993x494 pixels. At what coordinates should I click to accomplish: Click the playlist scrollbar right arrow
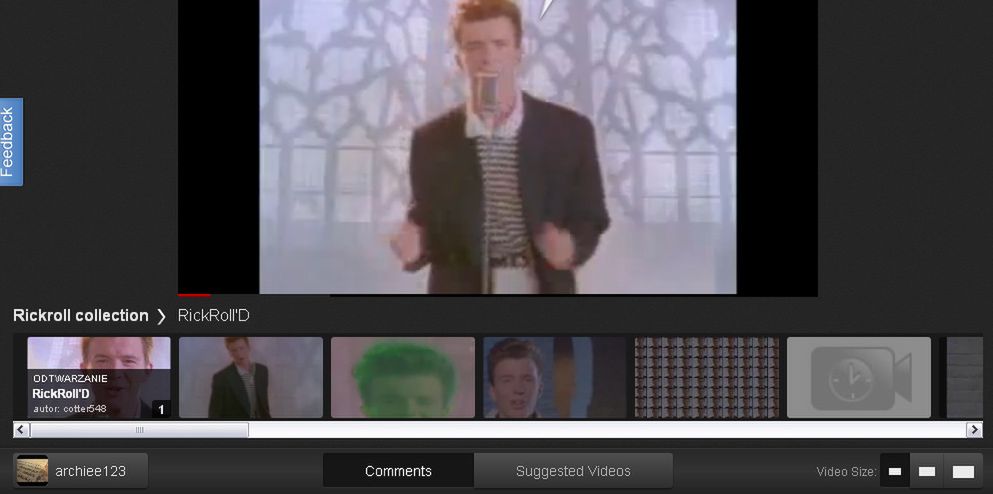[974, 430]
